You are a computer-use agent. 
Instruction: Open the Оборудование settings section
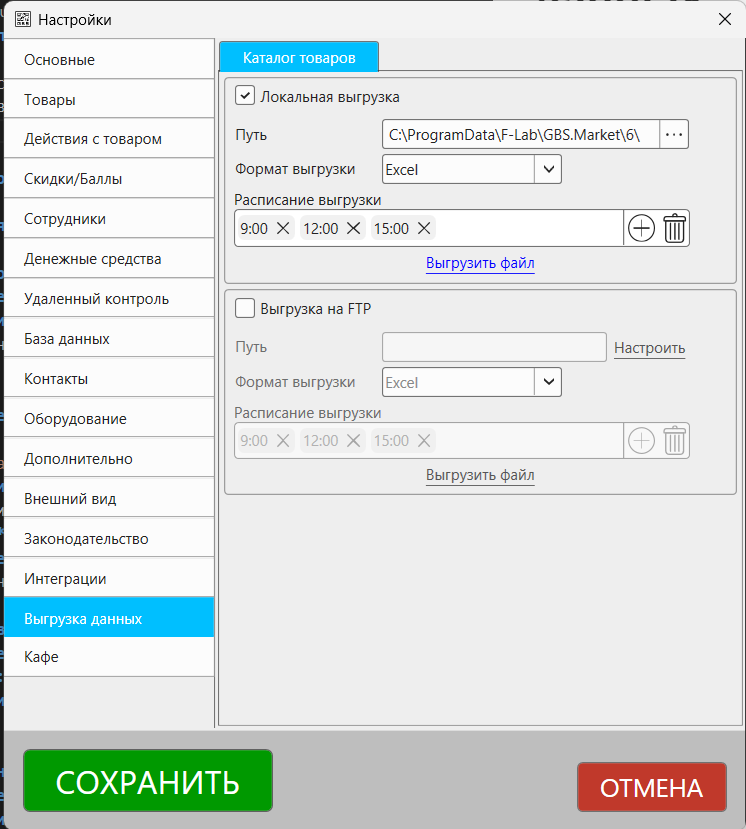click(109, 419)
